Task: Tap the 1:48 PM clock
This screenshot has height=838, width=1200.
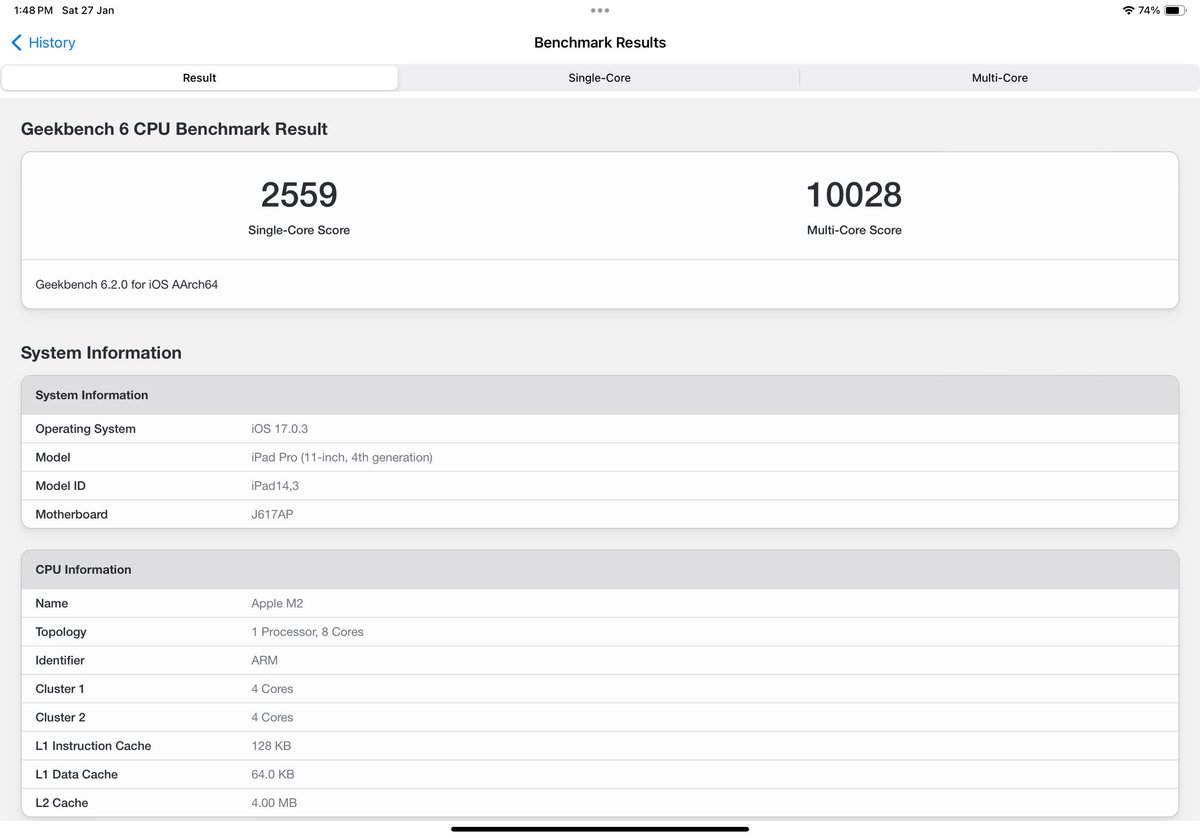Action: coord(32,10)
